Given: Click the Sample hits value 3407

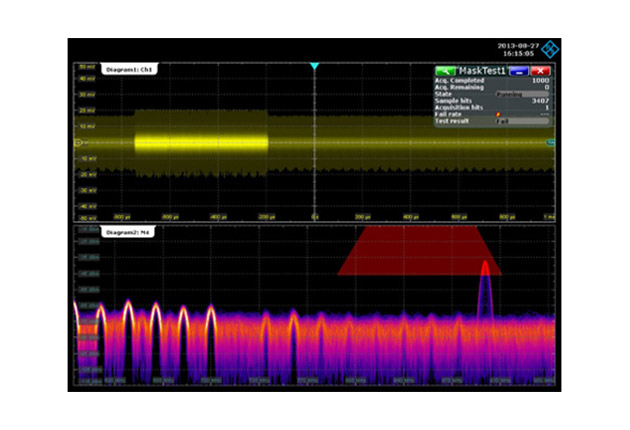Looking at the screenshot, I should 541,101.
